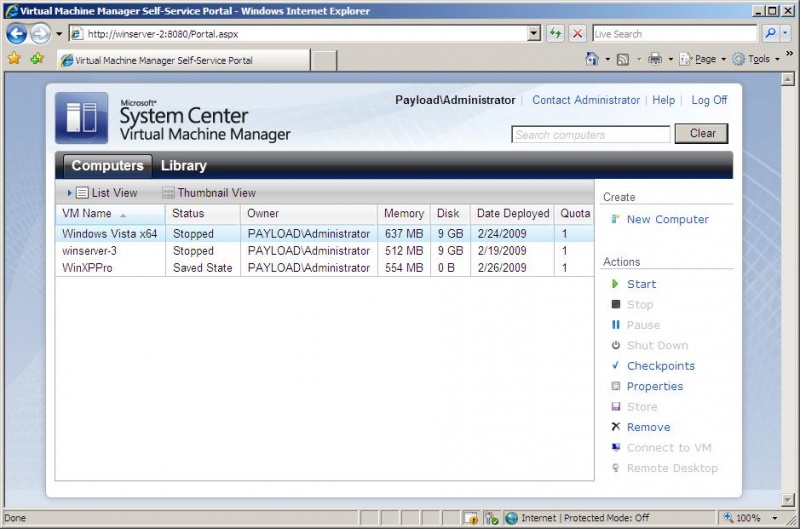
Task: Click the Properties icon in Actions
Action: [x=616, y=387]
